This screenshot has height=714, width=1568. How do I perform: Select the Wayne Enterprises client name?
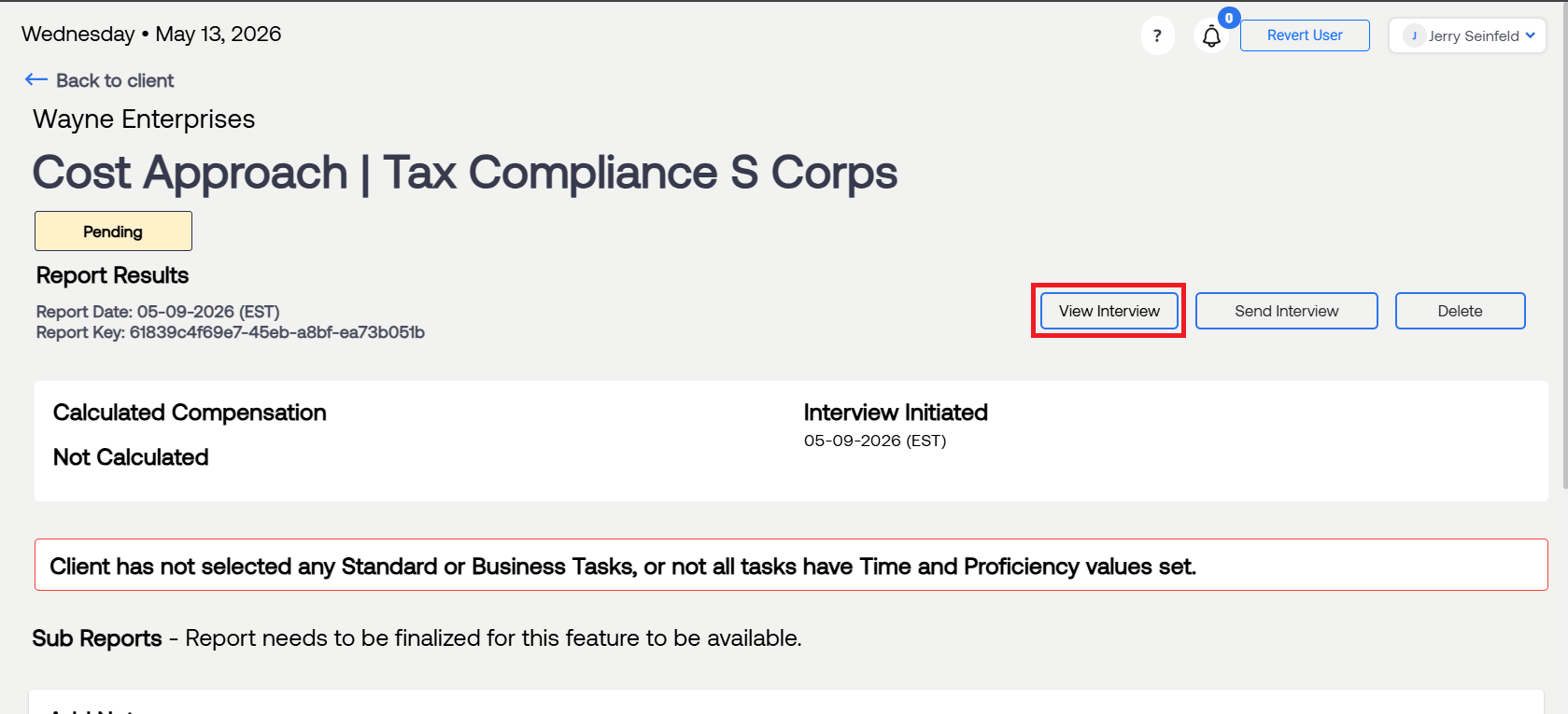click(x=144, y=119)
